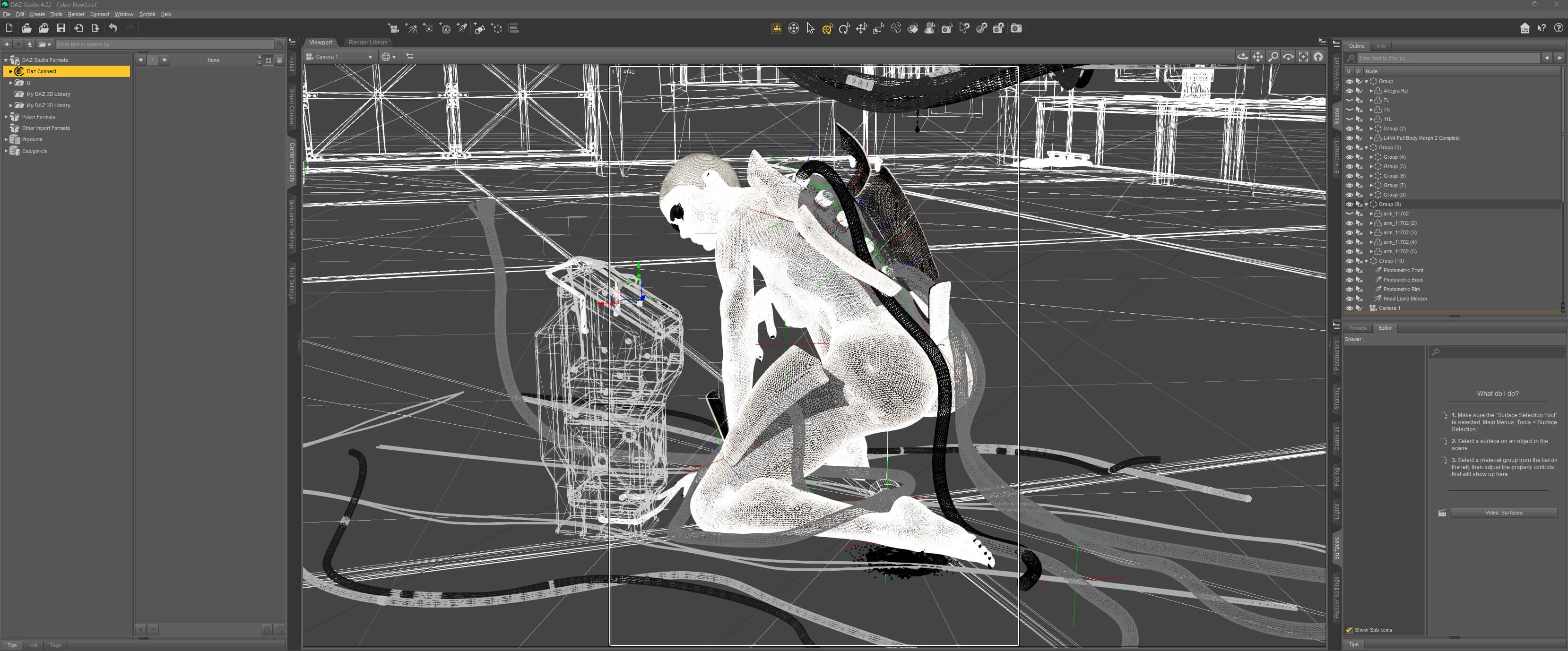Viewport: 1568px width, 651px height.
Task: Show hidden node 7L
Action: tap(1349, 100)
